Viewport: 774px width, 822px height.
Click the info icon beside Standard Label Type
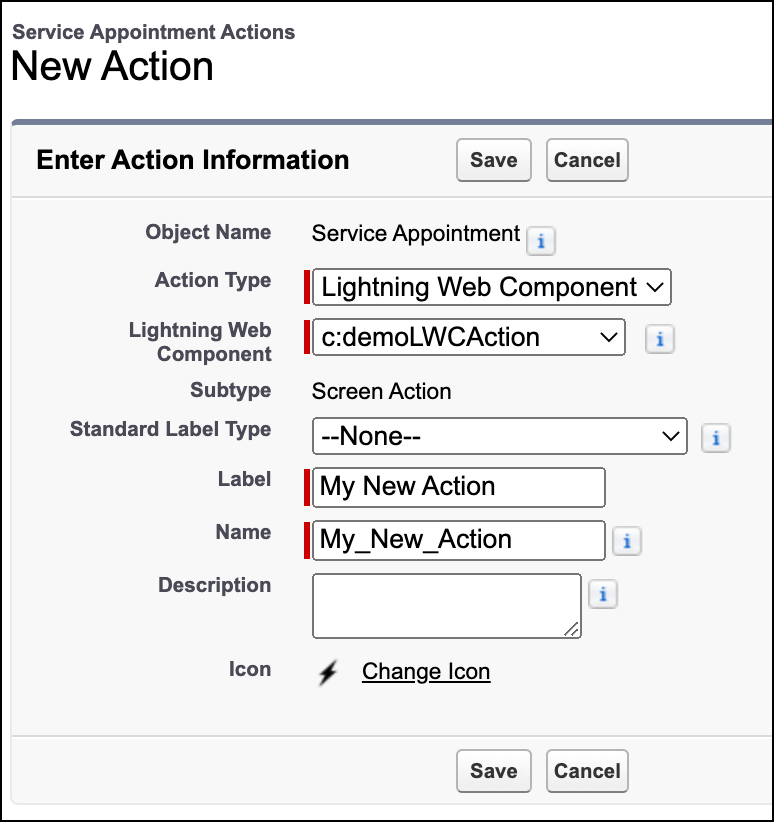tap(716, 437)
